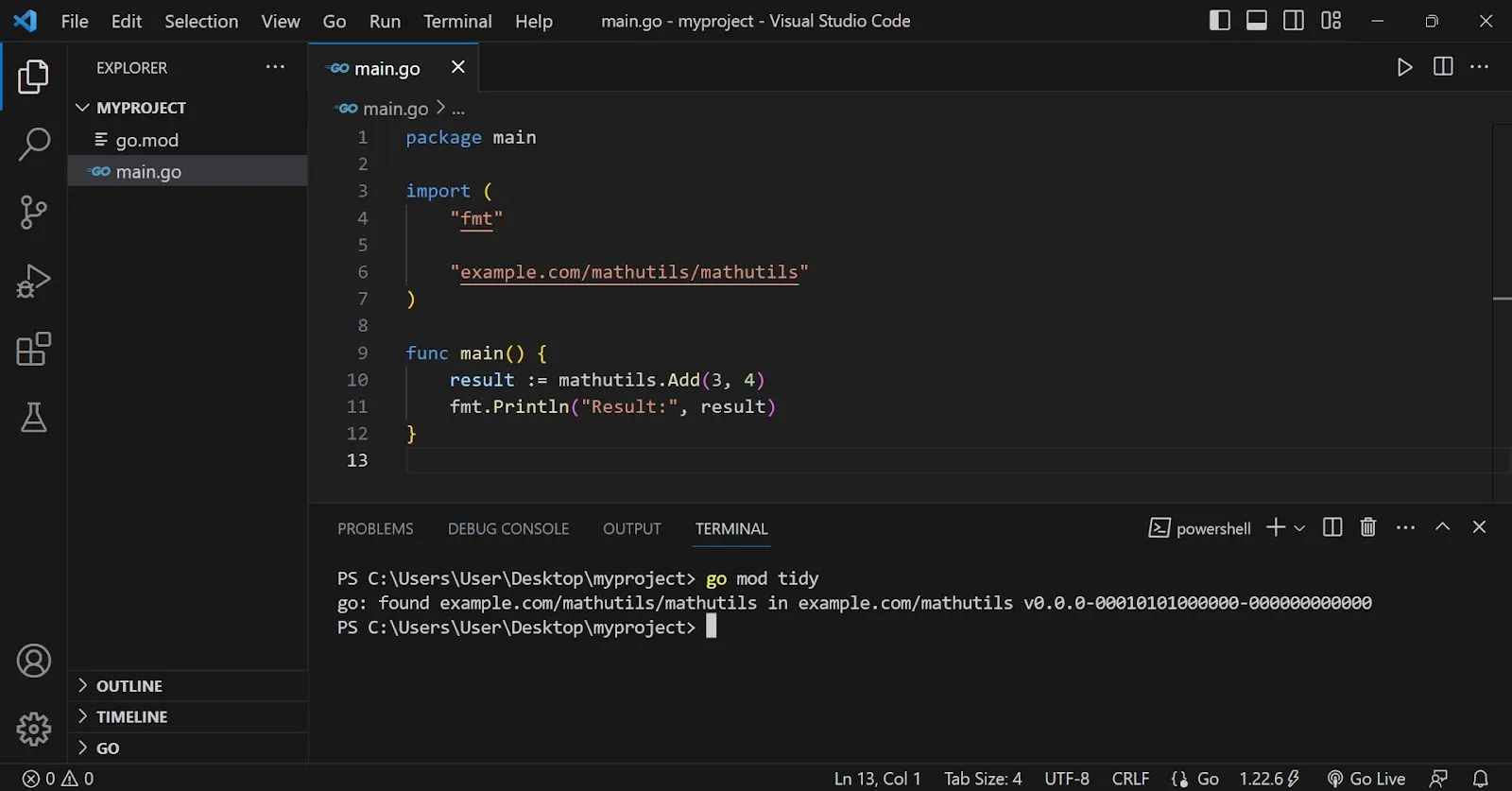Close the terminal panel

tap(1479, 527)
